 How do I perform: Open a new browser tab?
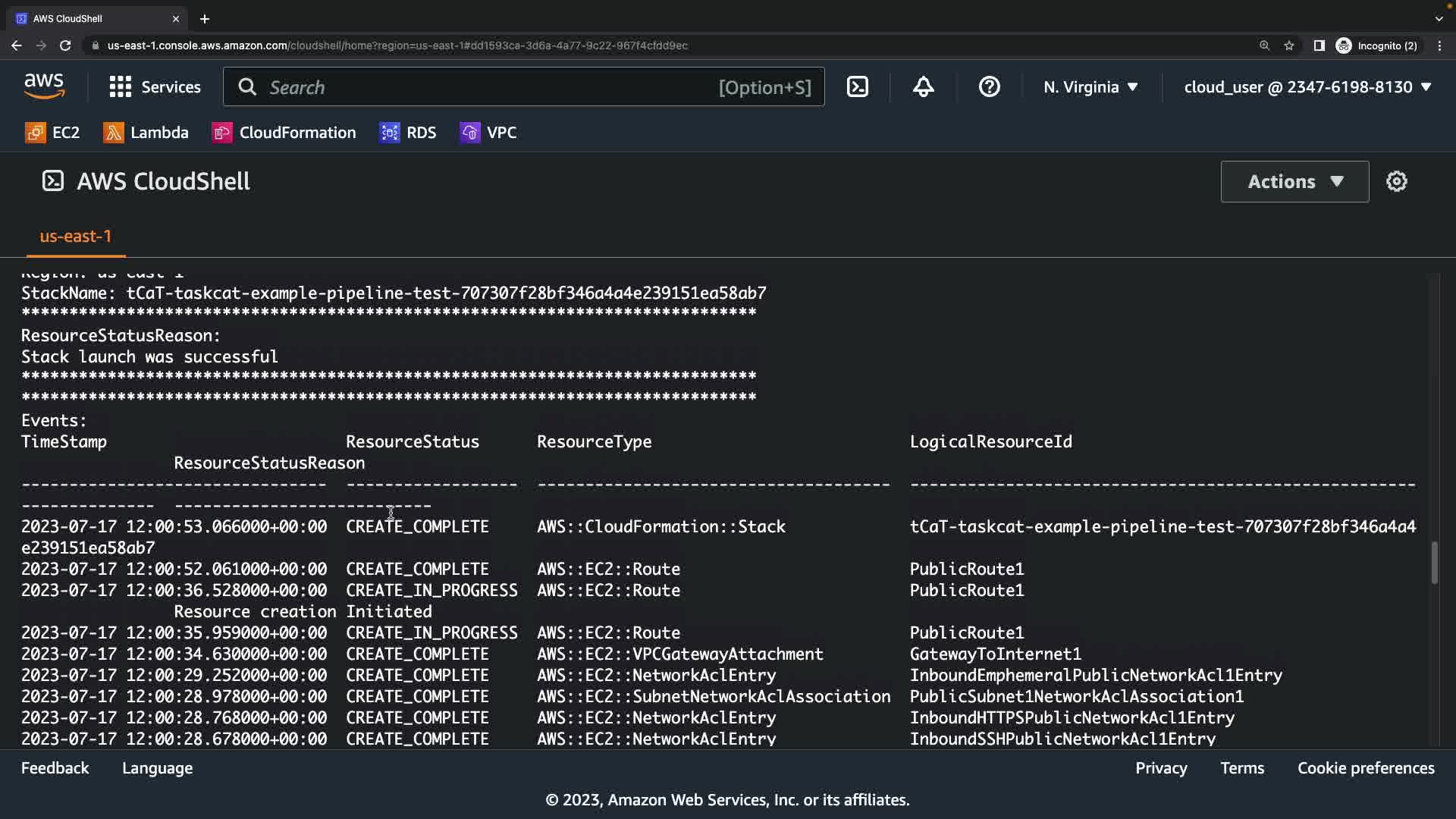pyautogui.click(x=205, y=19)
